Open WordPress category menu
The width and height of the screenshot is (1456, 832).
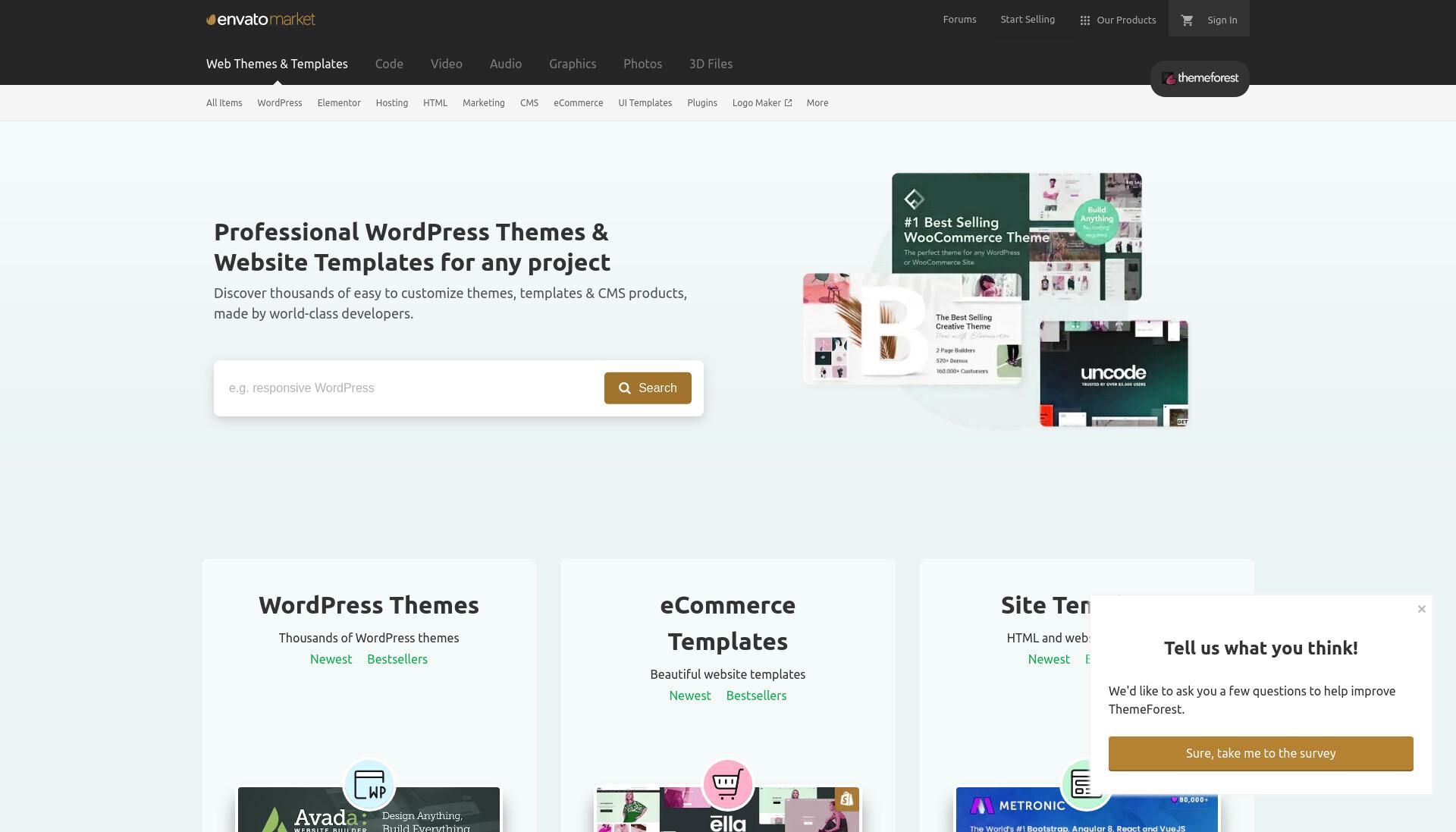pyautogui.click(x=279, y=103)
